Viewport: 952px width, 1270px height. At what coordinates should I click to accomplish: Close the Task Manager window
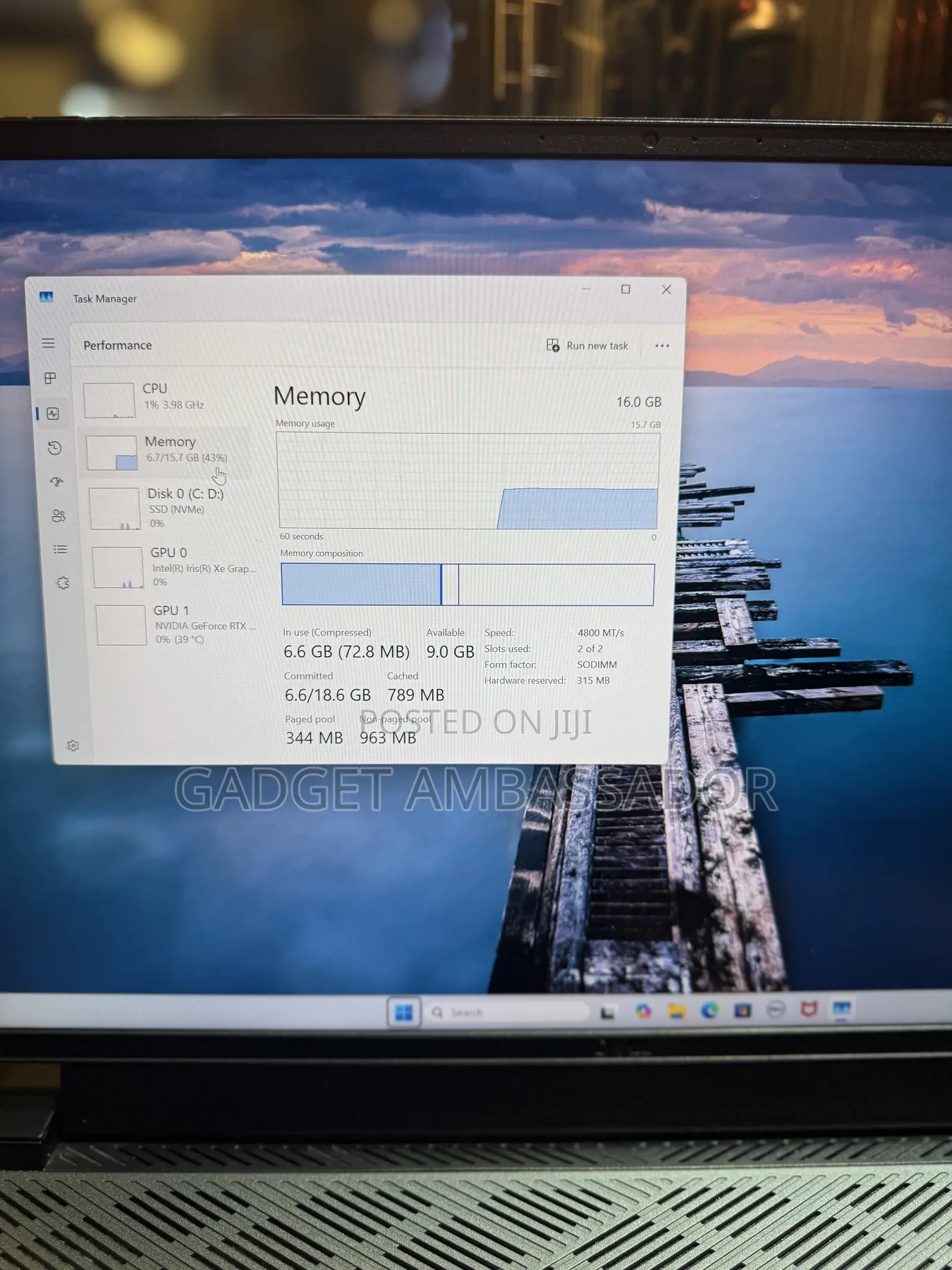(666, 289)
